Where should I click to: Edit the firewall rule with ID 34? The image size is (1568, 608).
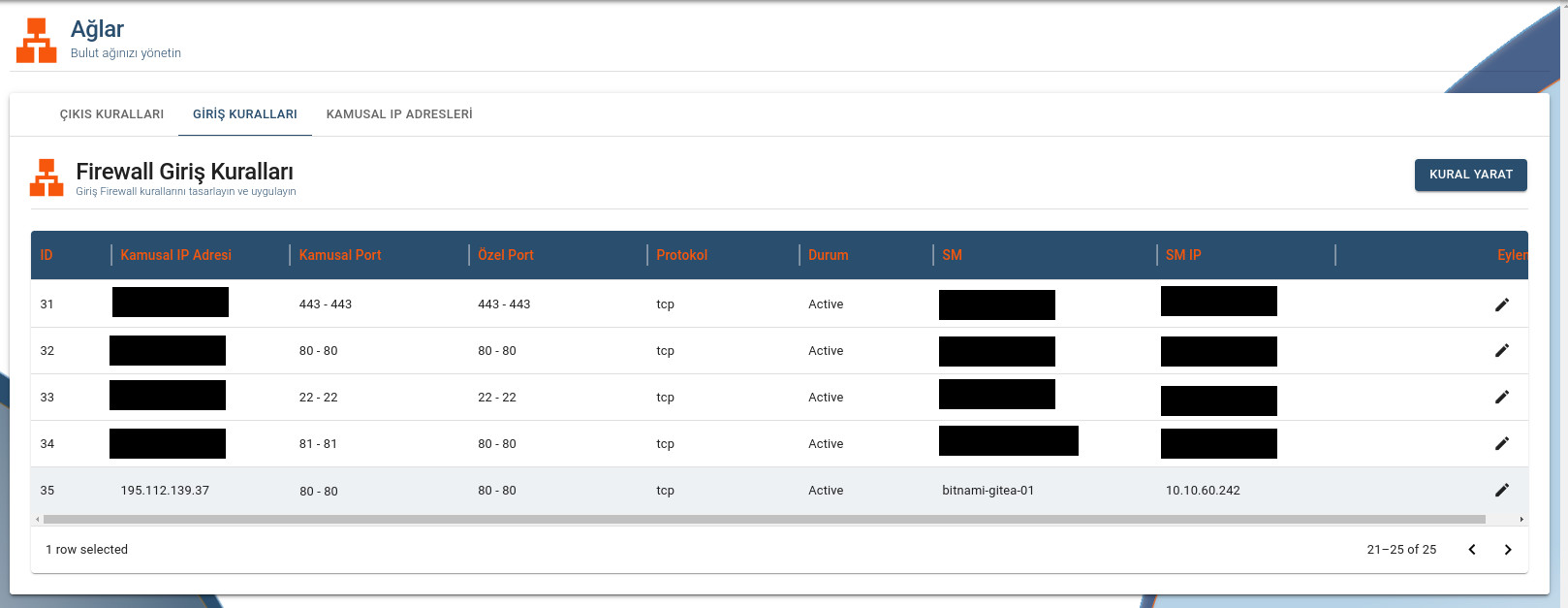[x=1502, y=443]
